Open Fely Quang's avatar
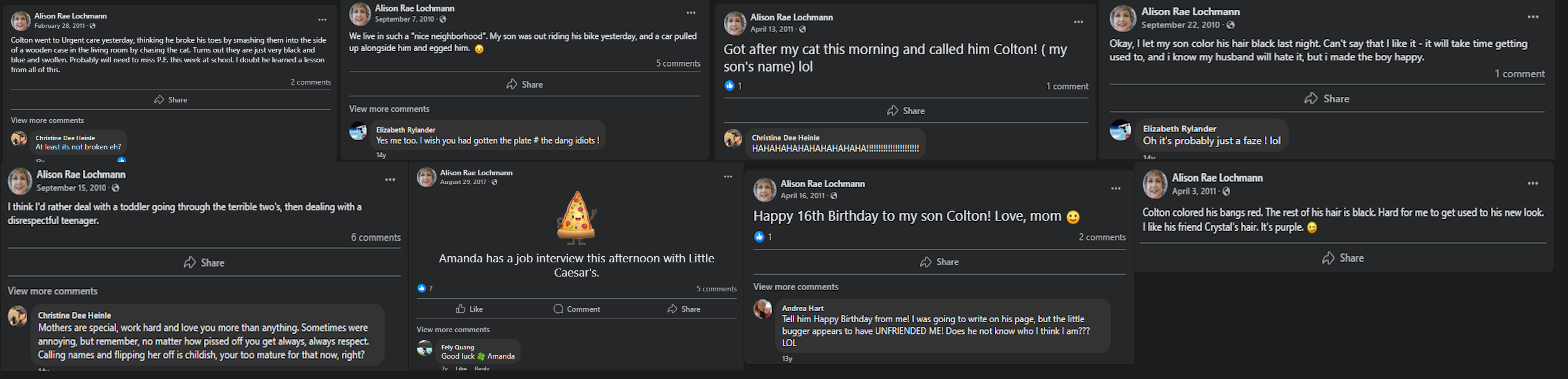The image size is (1568, 379). (x=425, y=348)
